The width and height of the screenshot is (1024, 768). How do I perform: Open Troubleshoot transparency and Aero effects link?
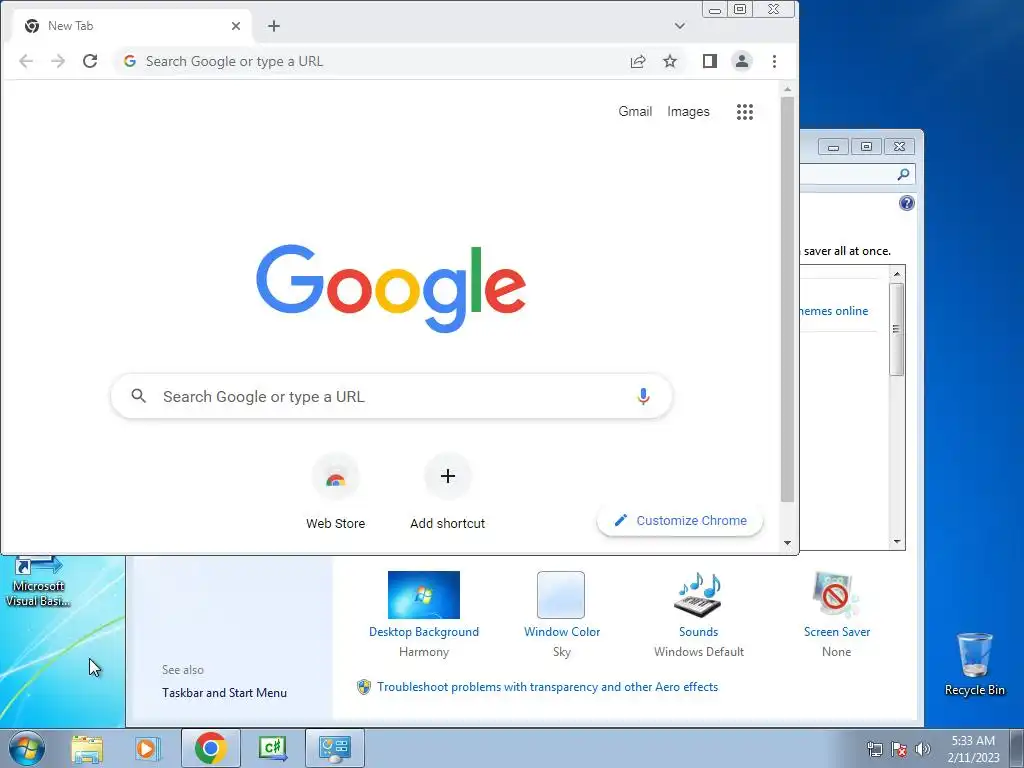pos(547,687)
